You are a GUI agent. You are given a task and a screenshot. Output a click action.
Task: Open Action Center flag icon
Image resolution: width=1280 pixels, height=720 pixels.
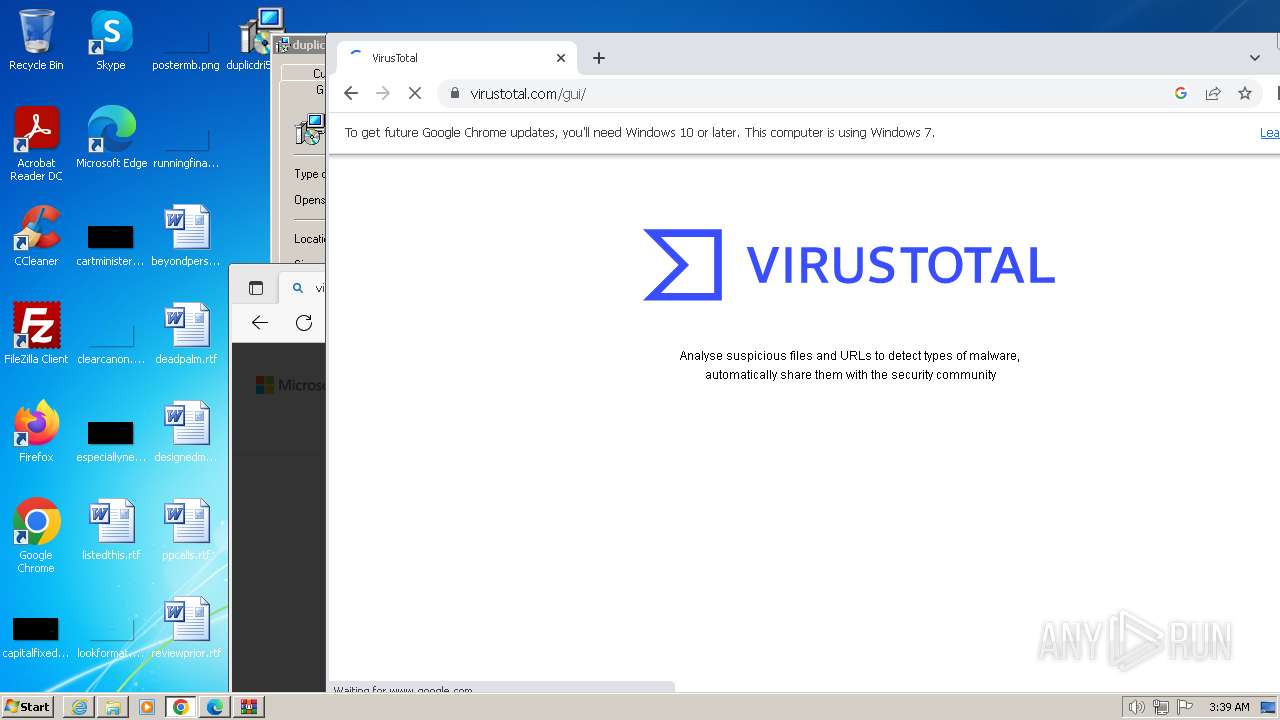1185,707
